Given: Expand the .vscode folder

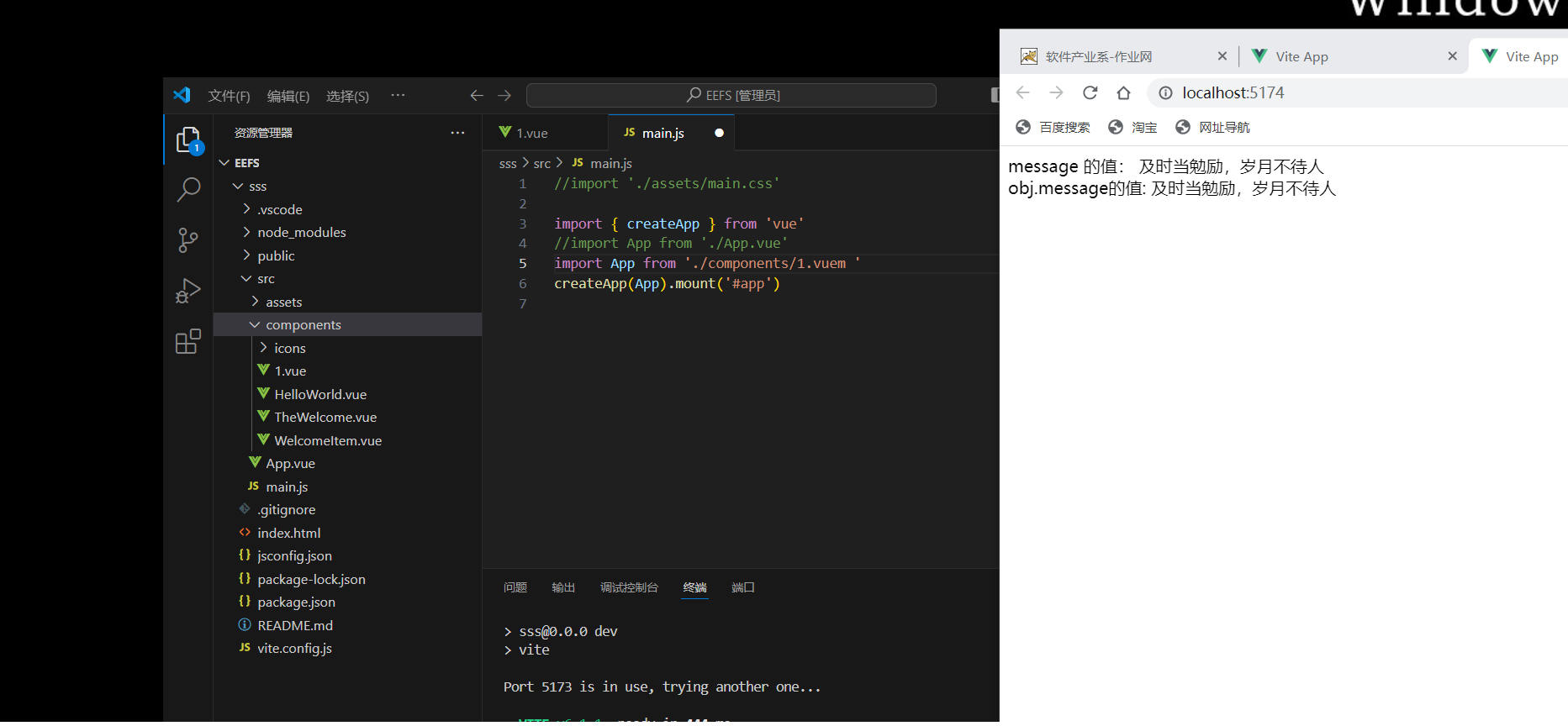Looking at the screenshot, I should coord(246,209).
